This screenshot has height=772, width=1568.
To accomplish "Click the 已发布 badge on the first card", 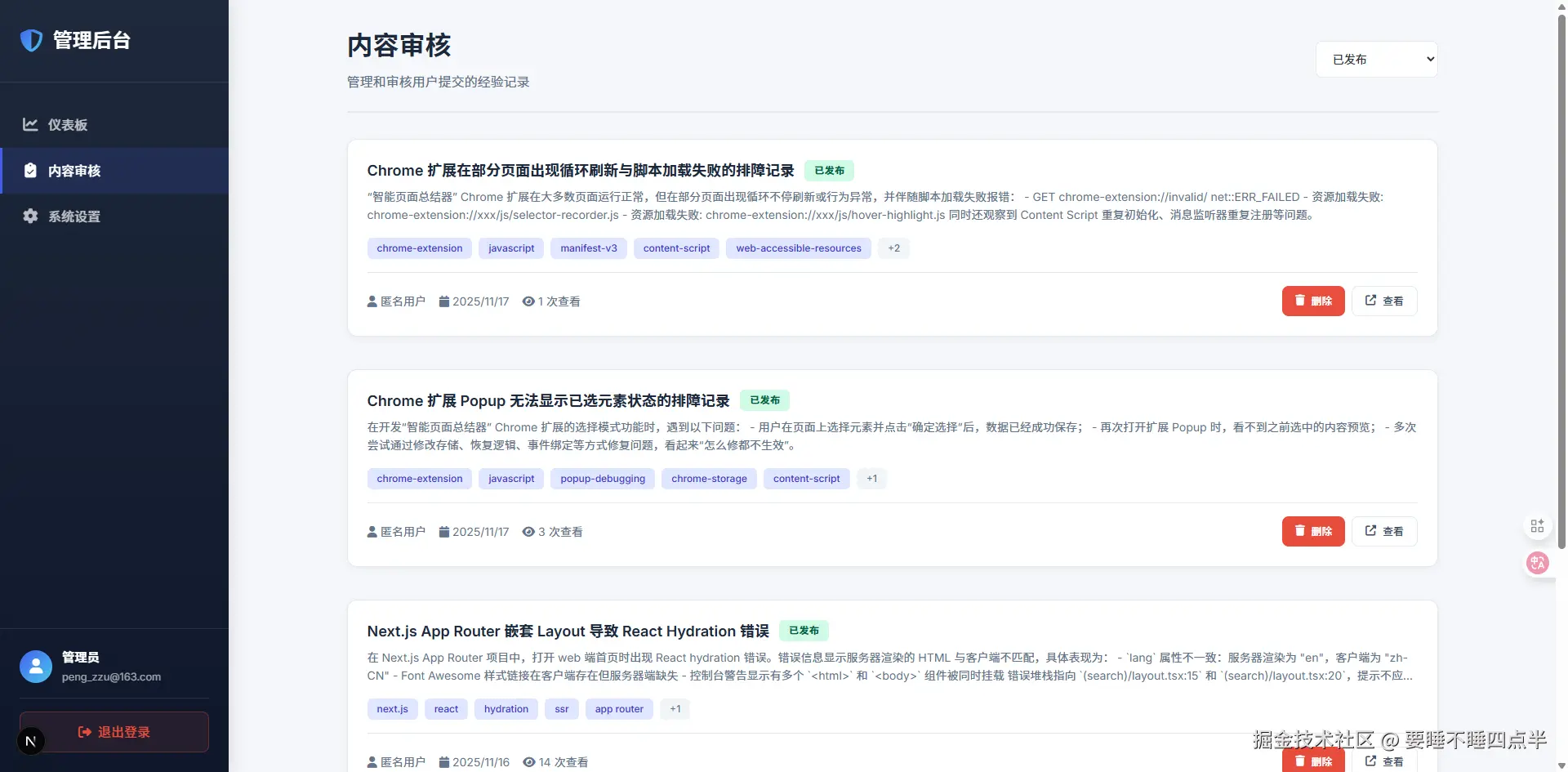I will tap(829, 170).
